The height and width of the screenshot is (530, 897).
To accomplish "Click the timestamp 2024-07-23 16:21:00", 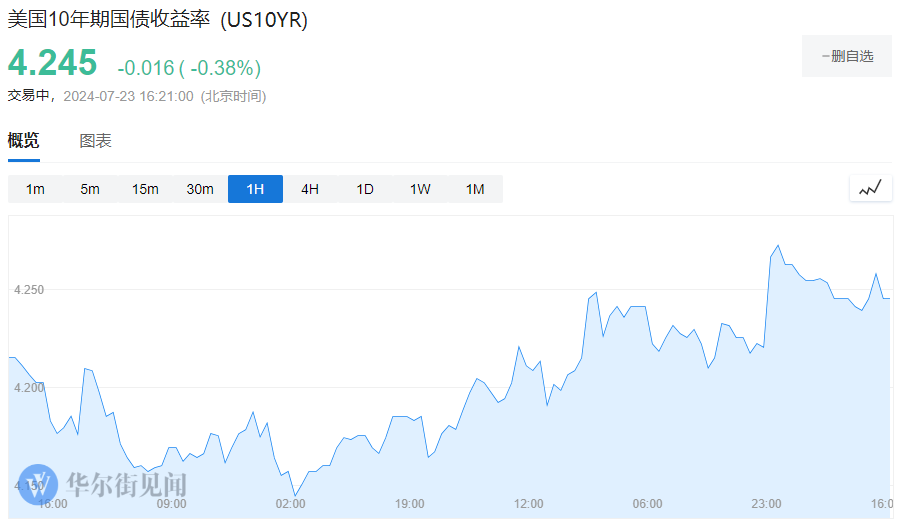I will [x=128, y=96].
